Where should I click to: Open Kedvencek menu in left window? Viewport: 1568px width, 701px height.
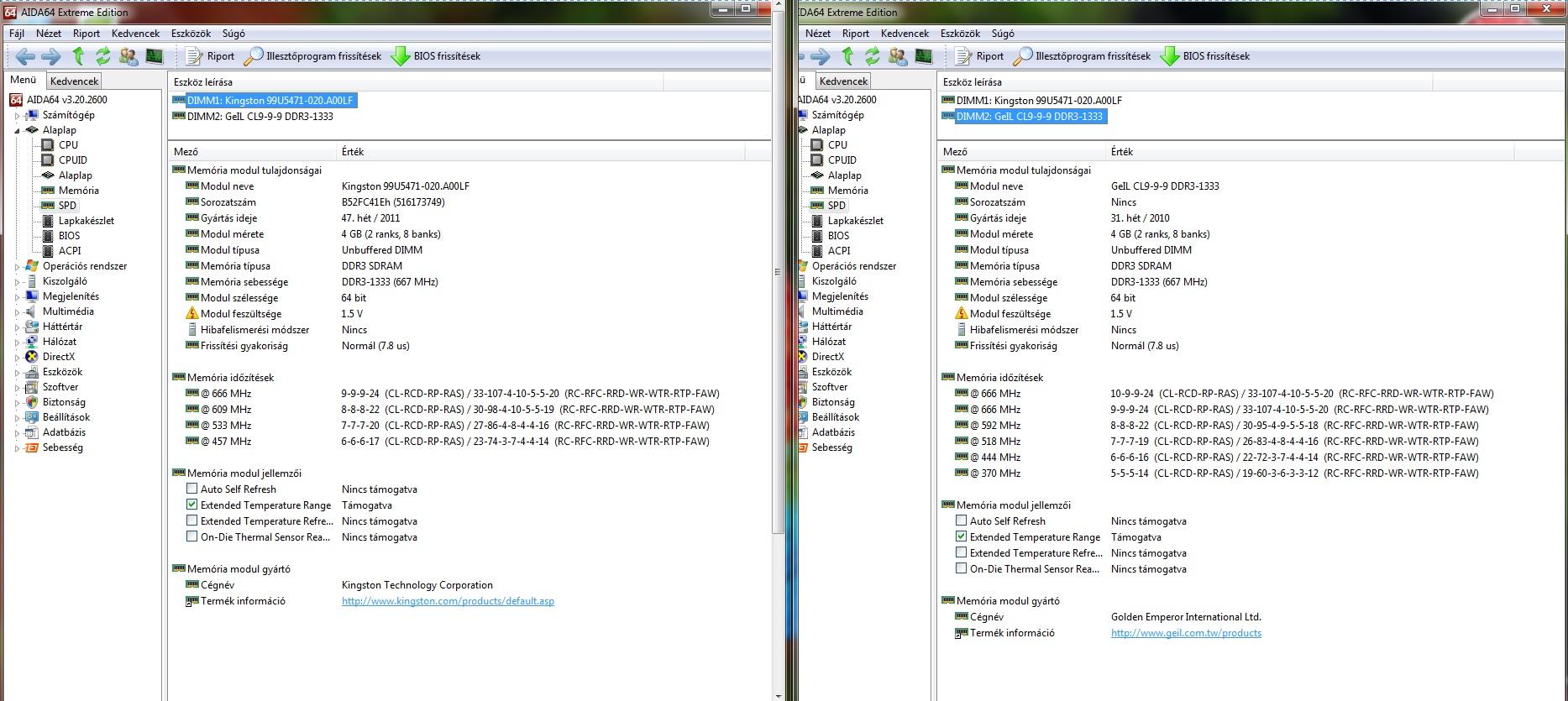pos(135,34)
